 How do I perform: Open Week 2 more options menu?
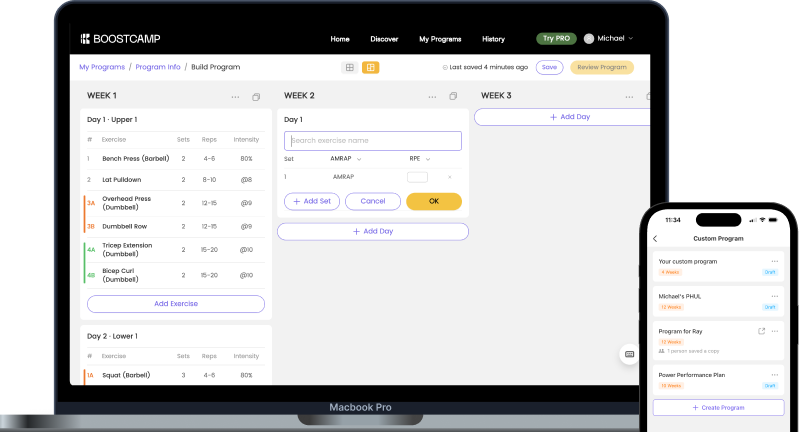432,97
